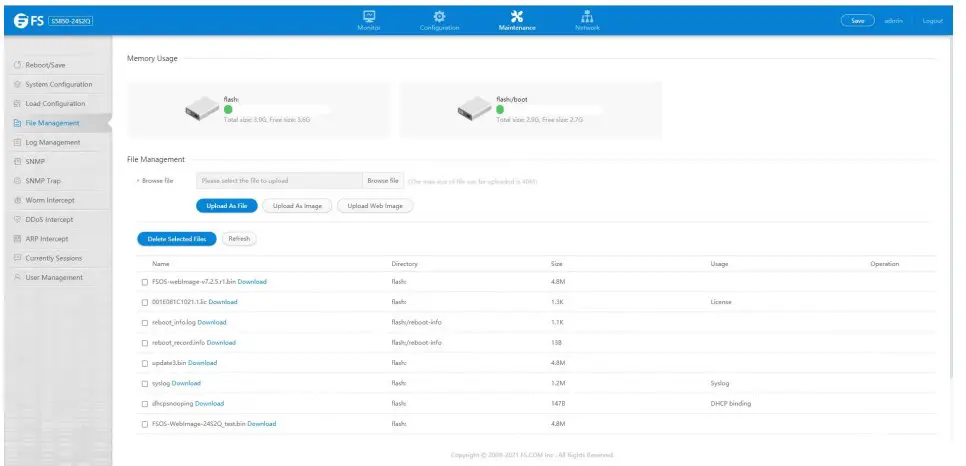966x466 pixels.
Task: Click the Logout link
Action: click(933, 21)
